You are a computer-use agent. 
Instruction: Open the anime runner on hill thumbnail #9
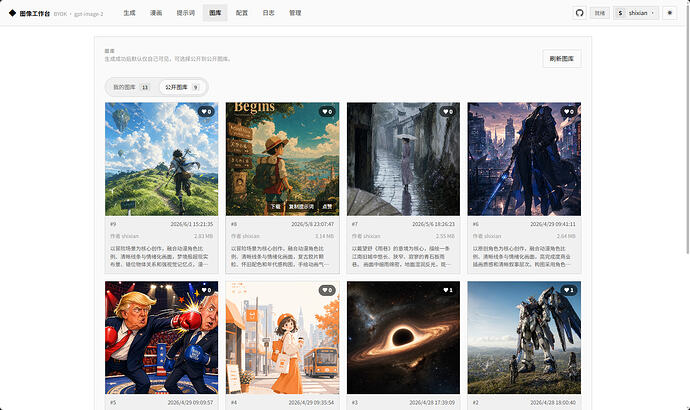(161, 159)
